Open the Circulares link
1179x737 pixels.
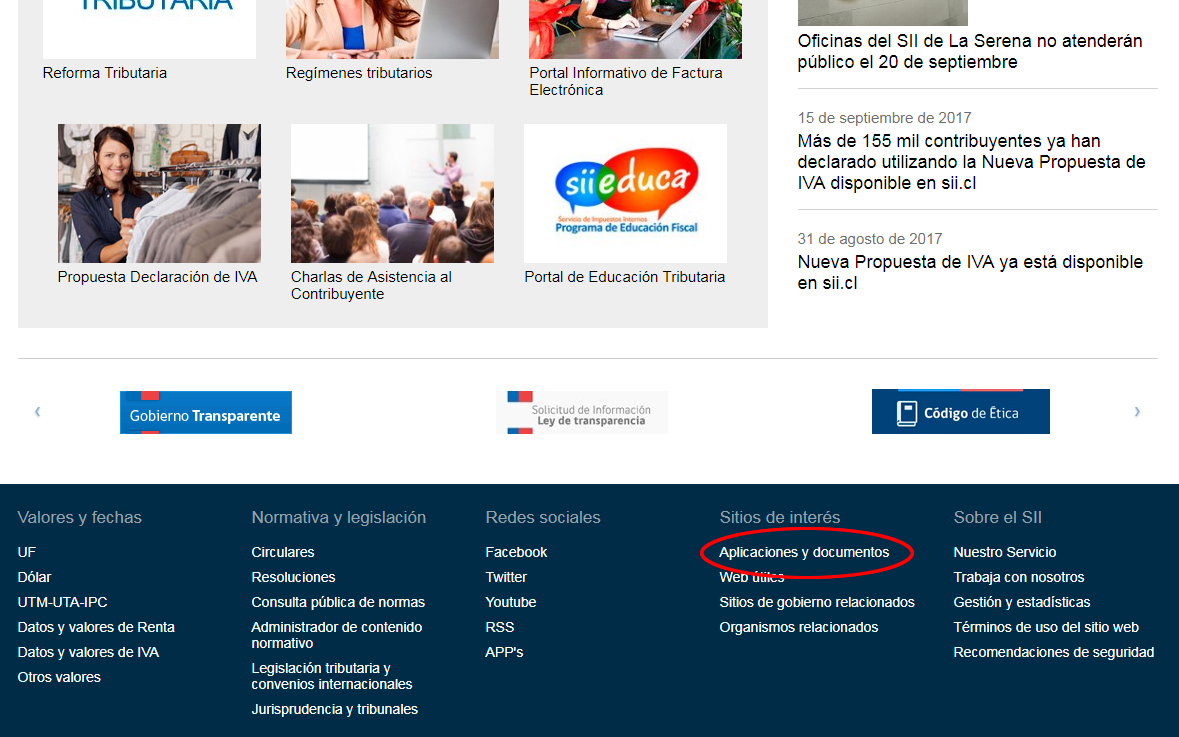pos(283,552)
